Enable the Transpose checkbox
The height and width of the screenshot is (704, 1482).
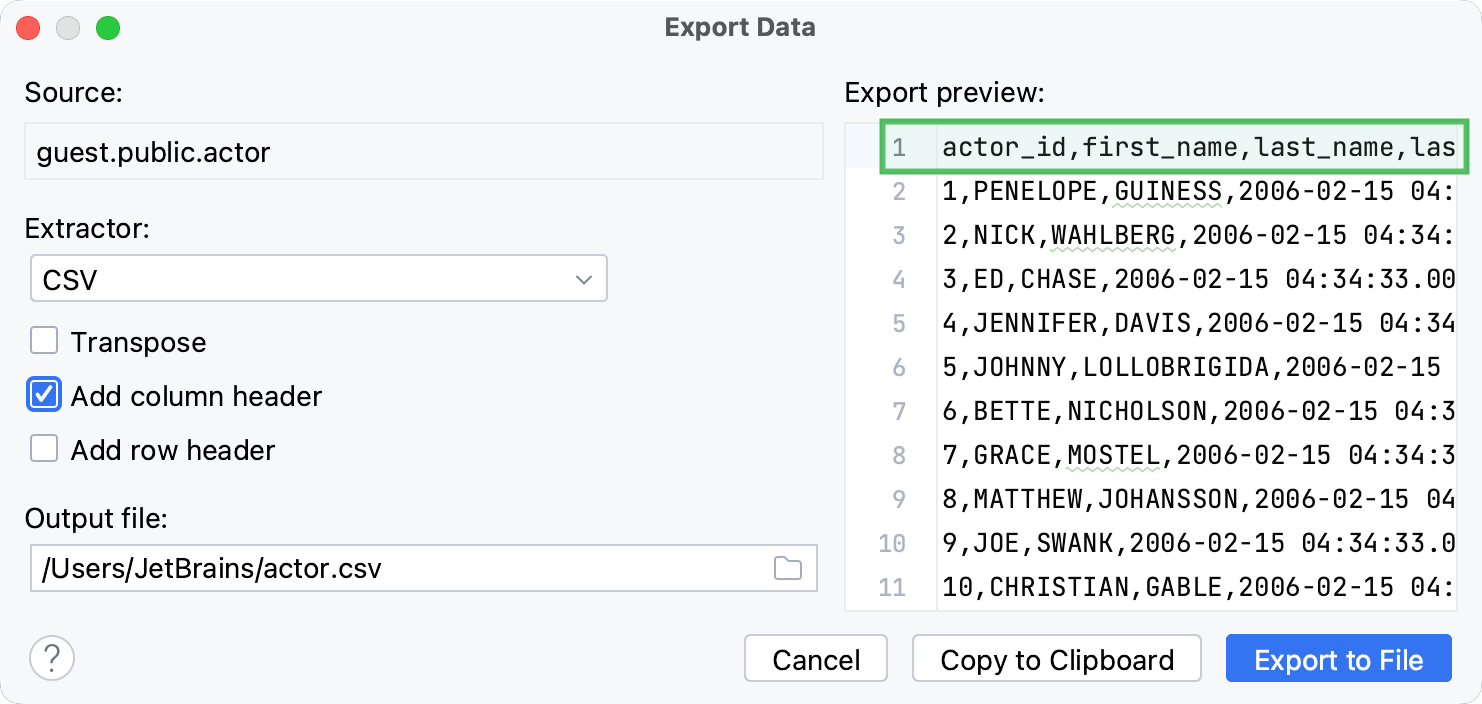pos(44,341)
